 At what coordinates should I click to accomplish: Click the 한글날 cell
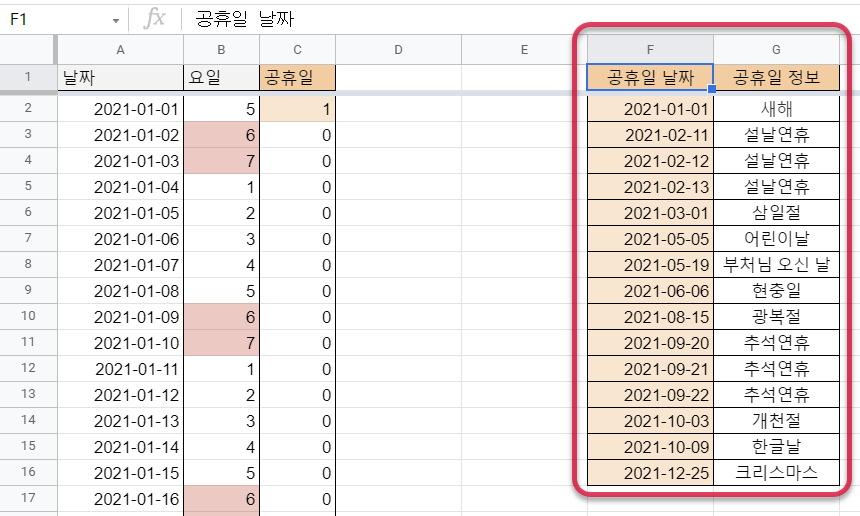[x=776, y=447]
